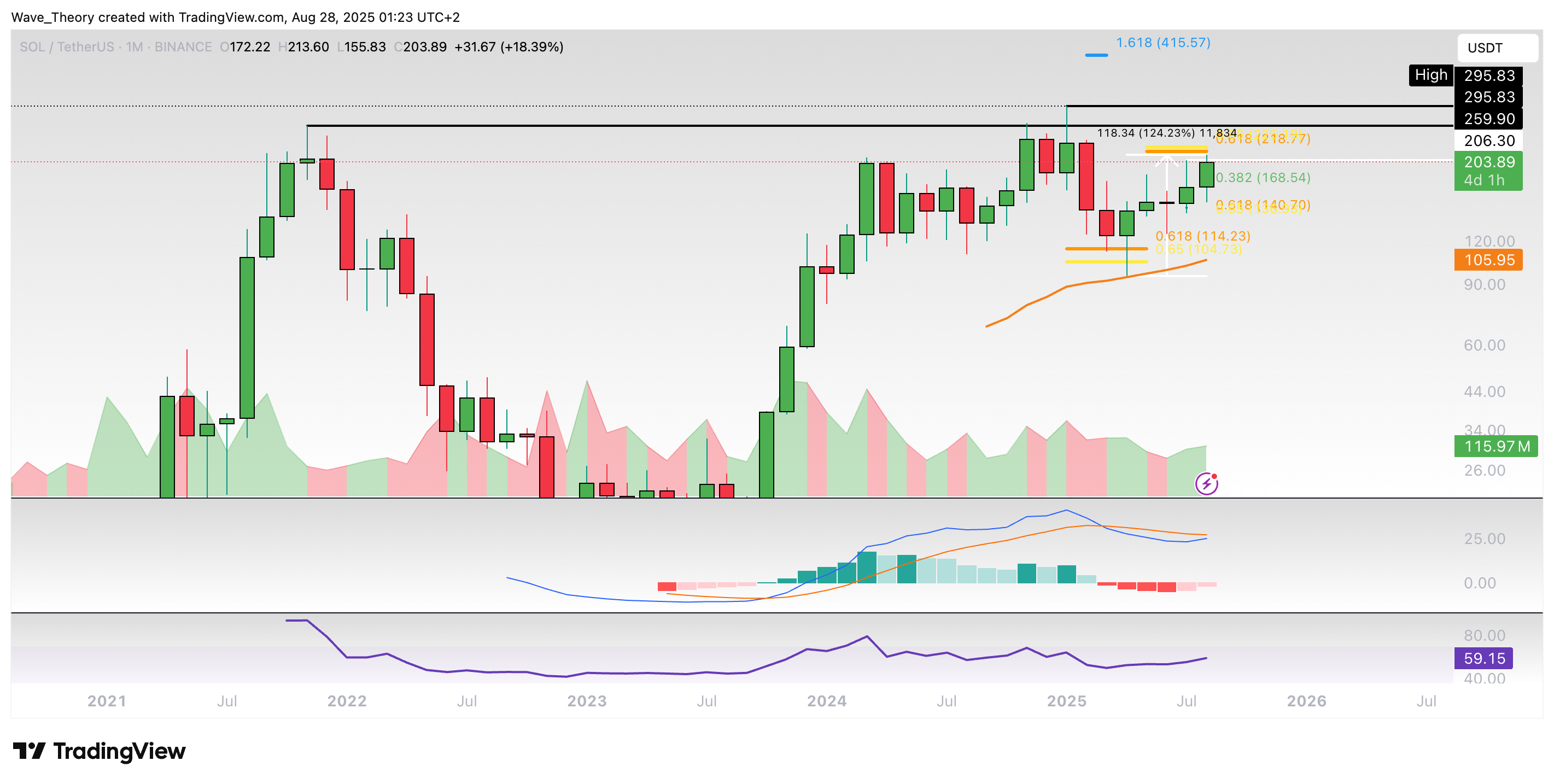Select the 0.382 (168.54) Fibonacci level label

pos(1263,177)
